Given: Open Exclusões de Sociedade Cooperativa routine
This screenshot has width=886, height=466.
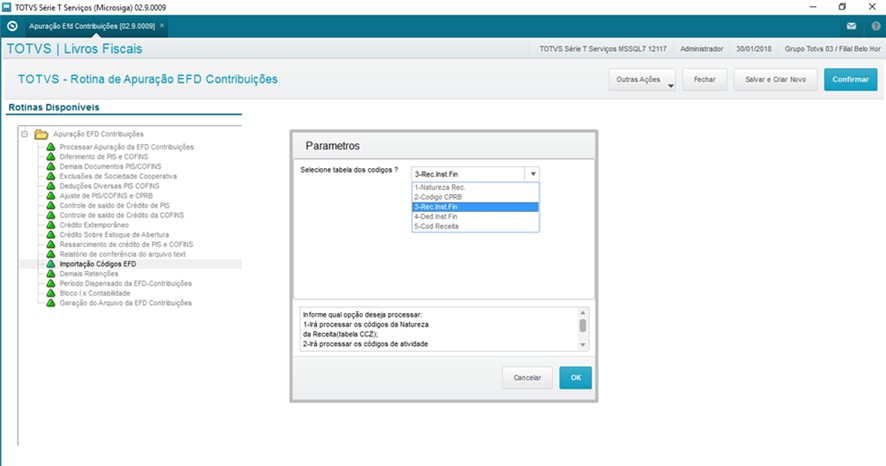Looking at the screenshot, I should click(118, 176).
